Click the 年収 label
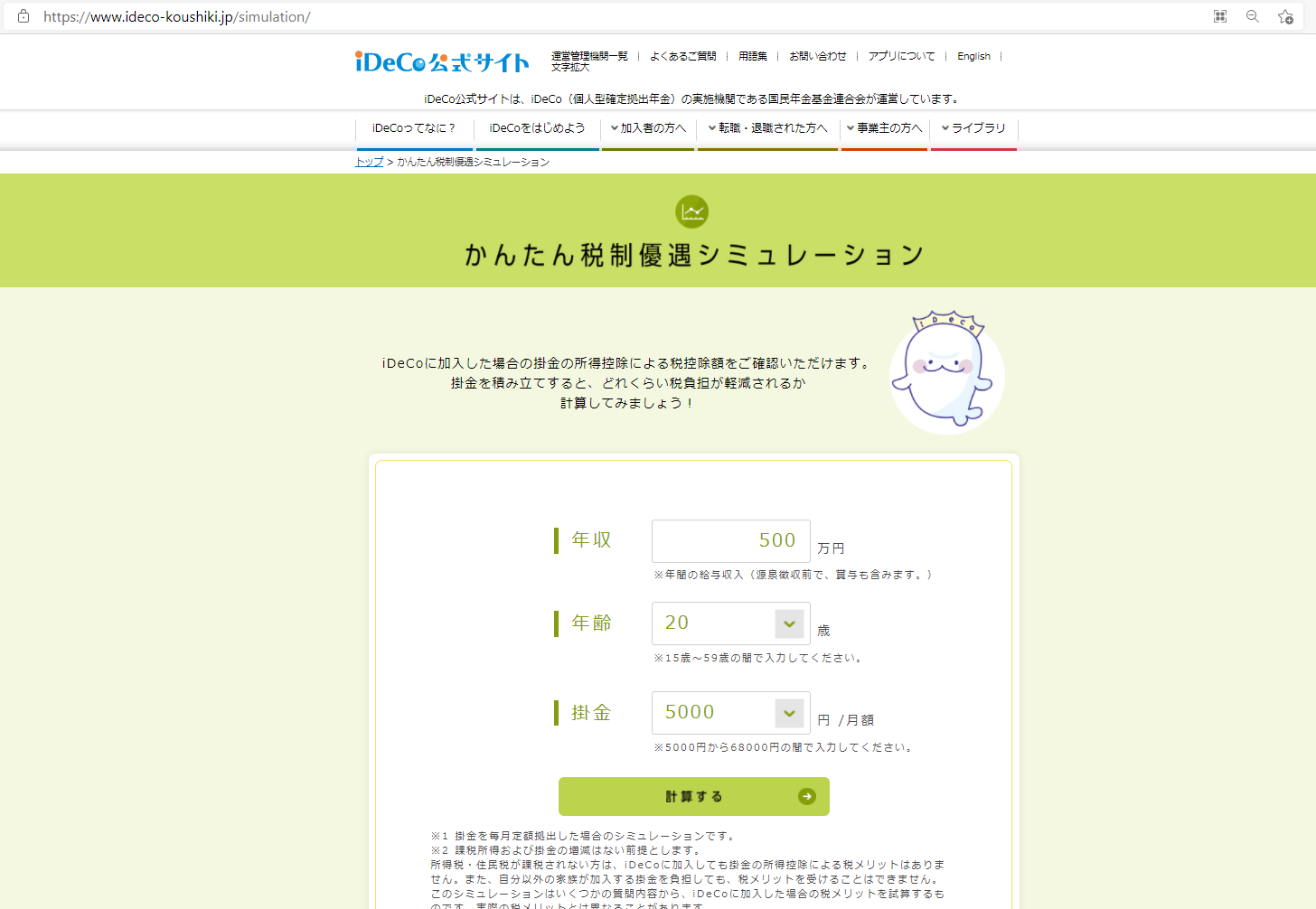Screen dimensions: 1316x909 click(592, 540)
